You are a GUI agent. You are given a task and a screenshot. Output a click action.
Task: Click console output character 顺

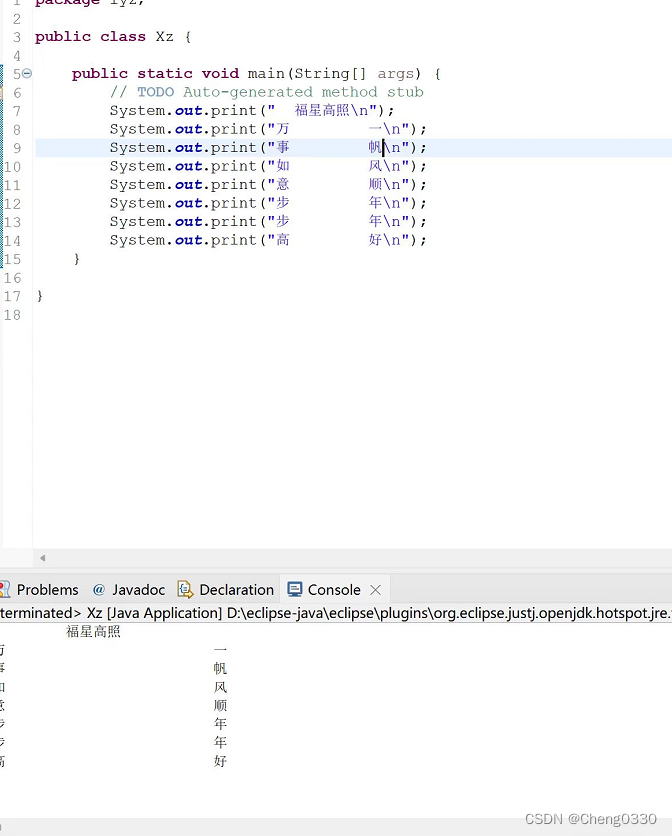click(x=220, y=705)
